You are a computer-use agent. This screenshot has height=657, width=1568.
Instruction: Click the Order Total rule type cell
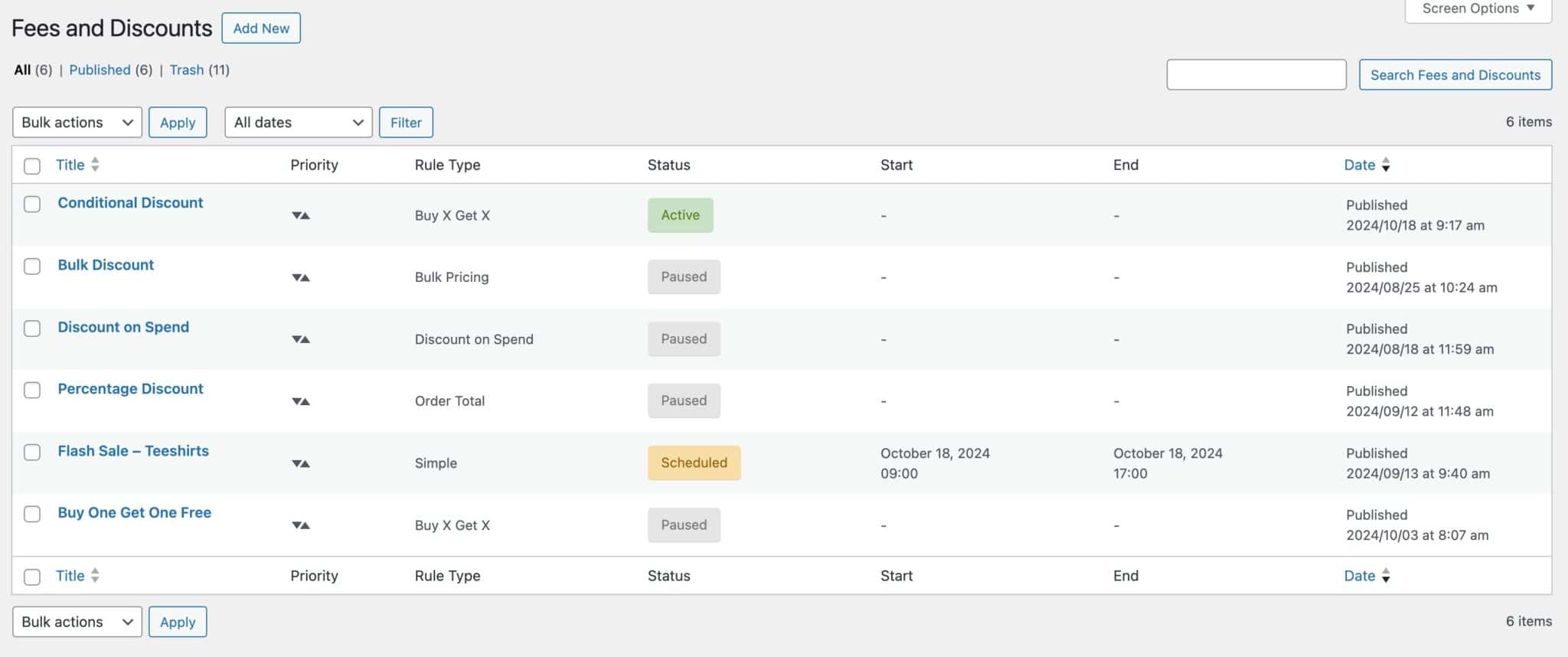coord(449,400)
